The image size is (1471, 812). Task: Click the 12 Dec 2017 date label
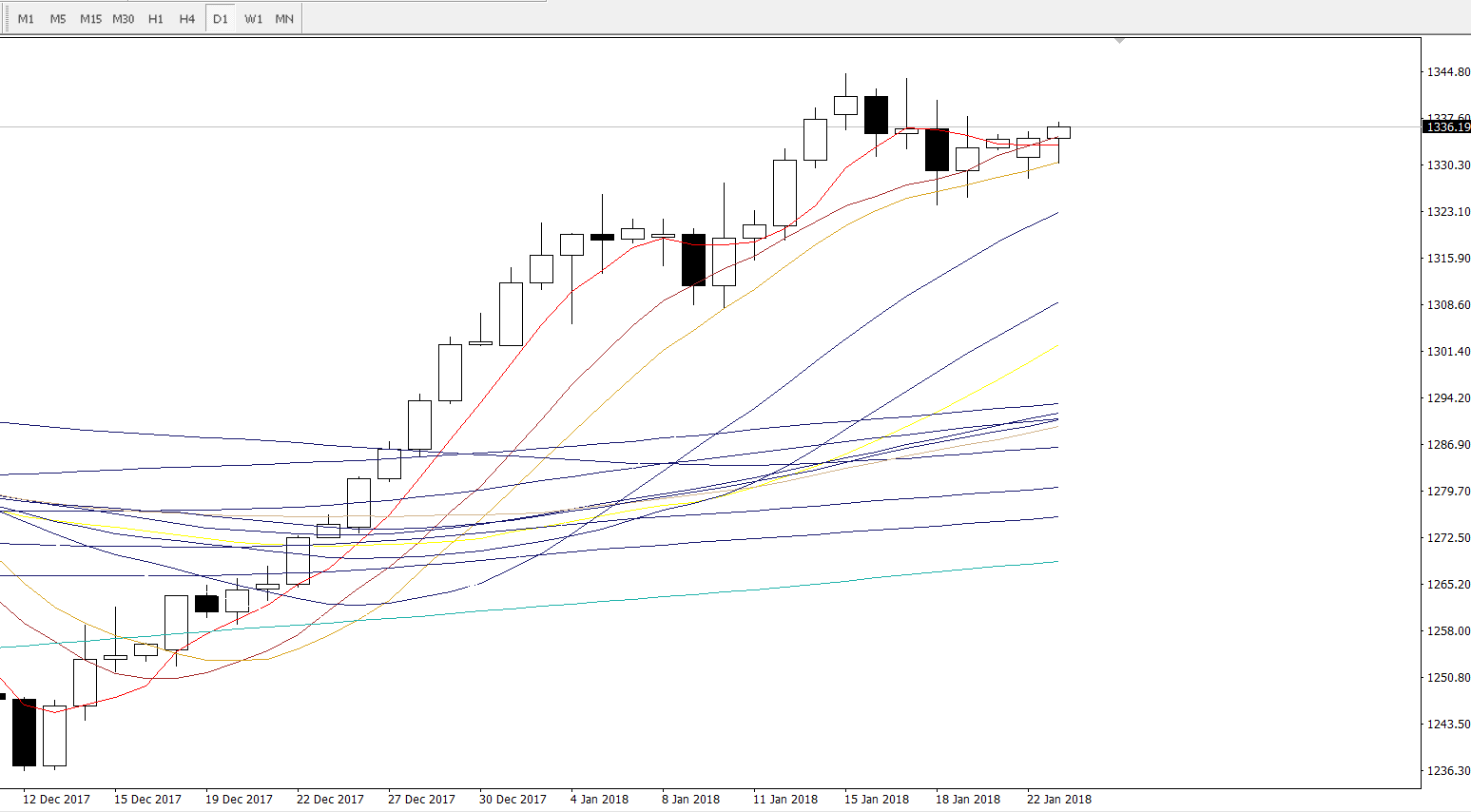(56, 800)
